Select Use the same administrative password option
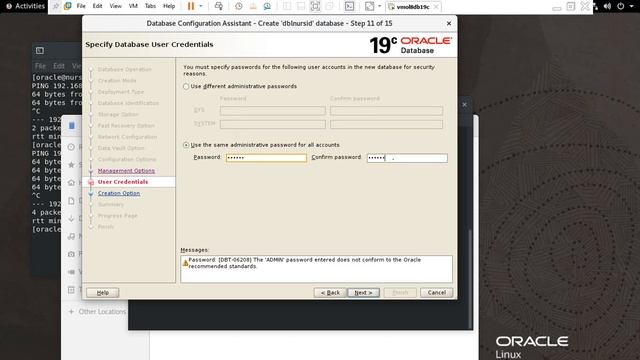Screen dimensions: 640x360 click(x=186, y=145)
